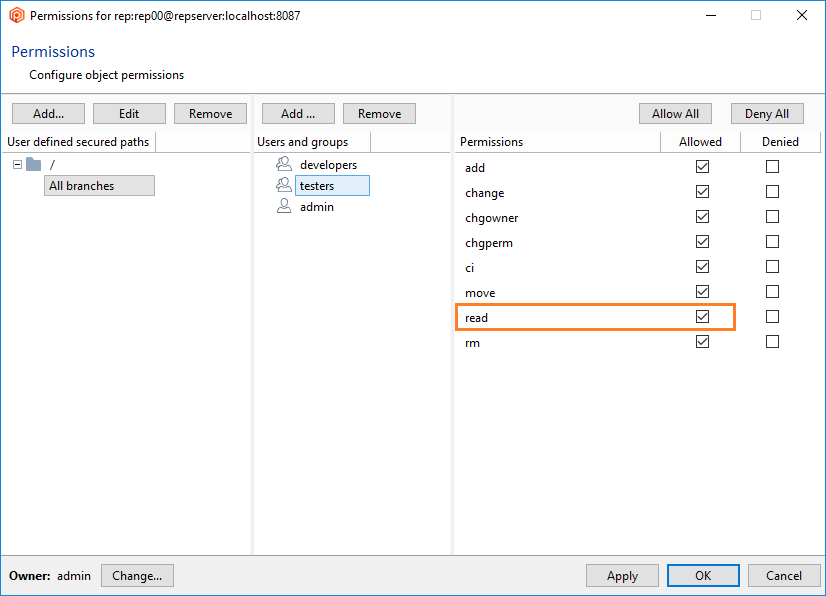The height and width of the screenshot is (596, 826).
Task: Select All branches tree item
Action: [99, 185]
